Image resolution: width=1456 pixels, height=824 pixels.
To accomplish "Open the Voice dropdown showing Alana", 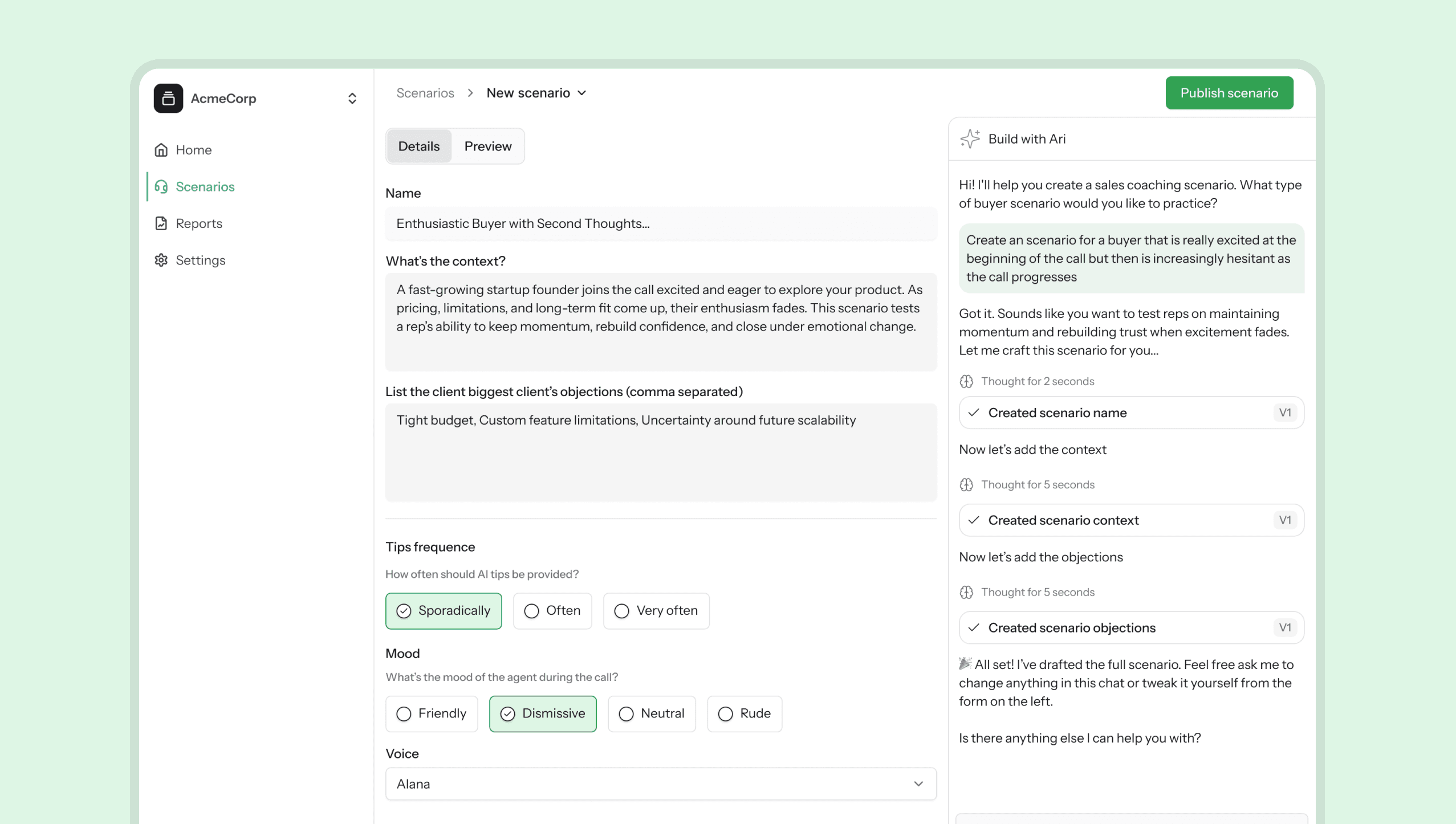I will [660, 784].
